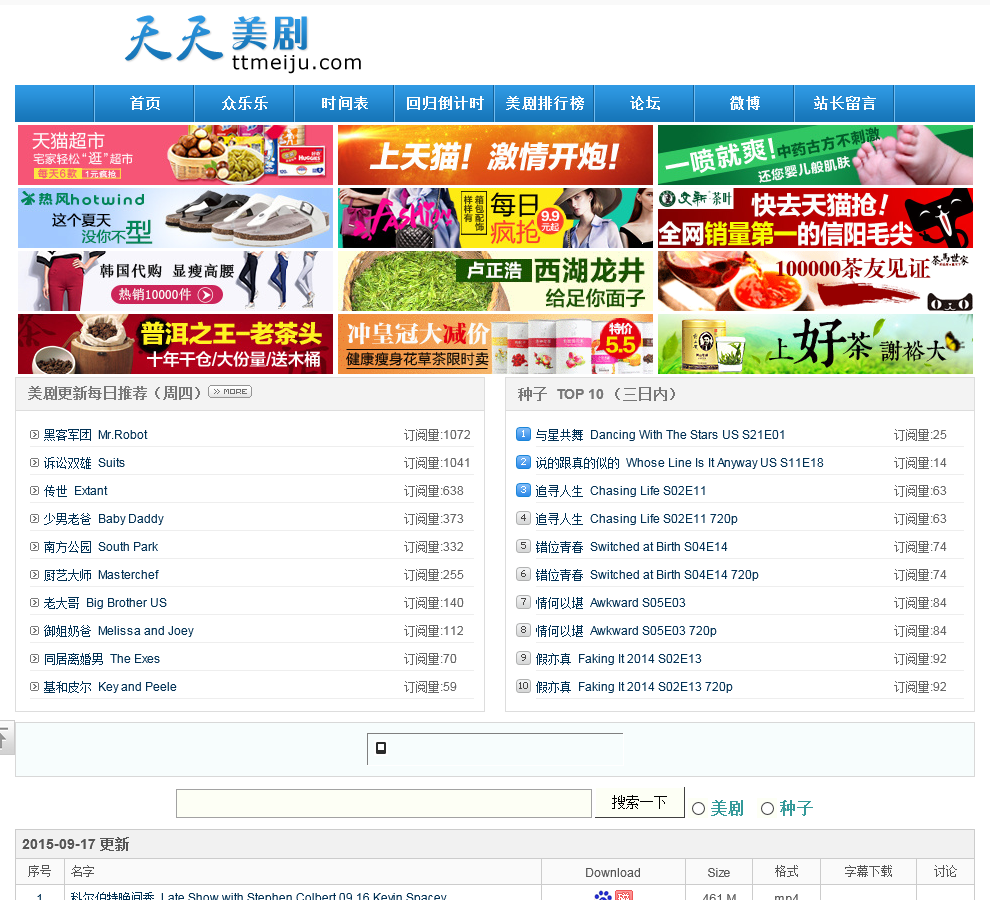Click rank 3 badge icon in TOP 10
Image resolution: width=990 pixels, height=900 pixels.
(x=523, y=489)
